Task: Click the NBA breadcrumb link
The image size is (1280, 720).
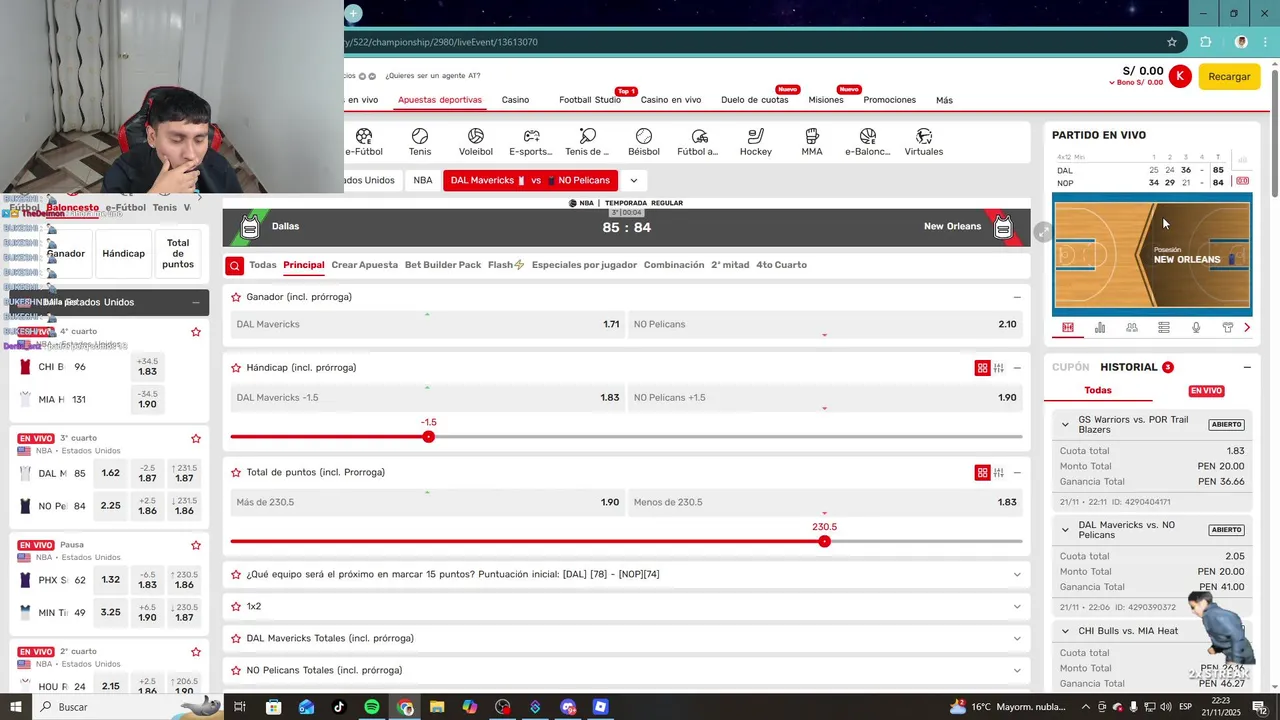Action: point(423,181)
